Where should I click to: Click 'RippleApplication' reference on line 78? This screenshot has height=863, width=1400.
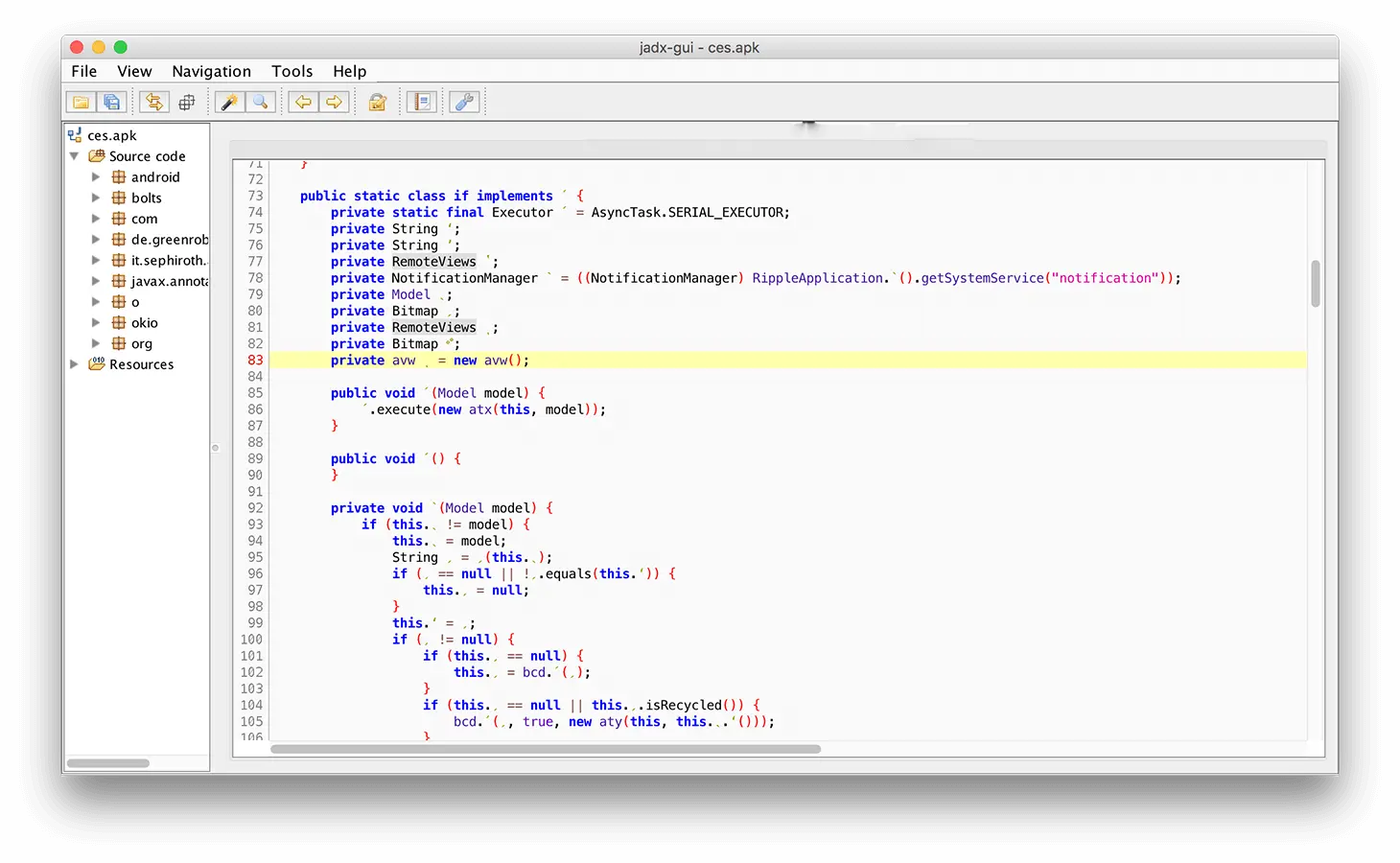coord(818,278)
